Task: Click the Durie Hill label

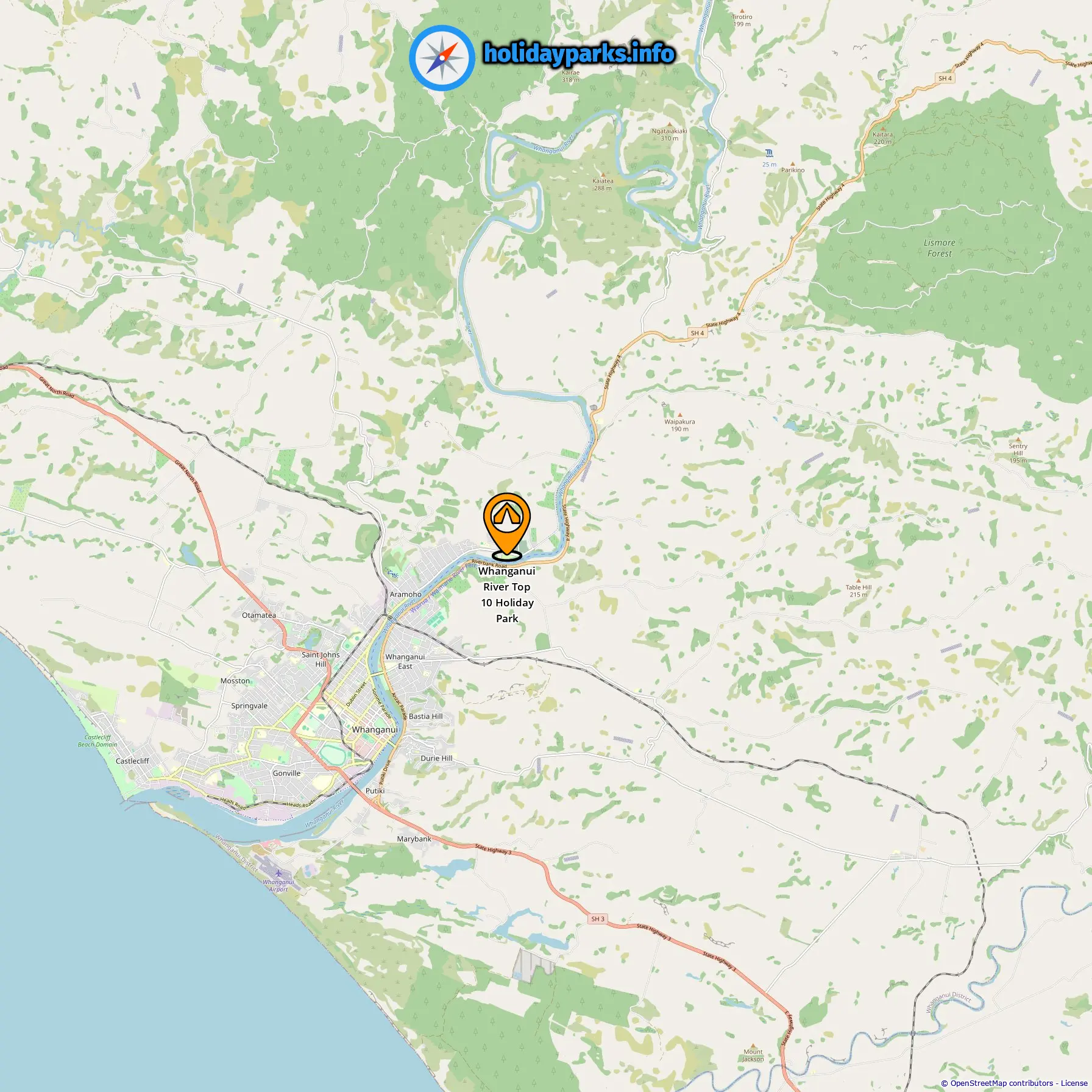Action: pos(436,758)
